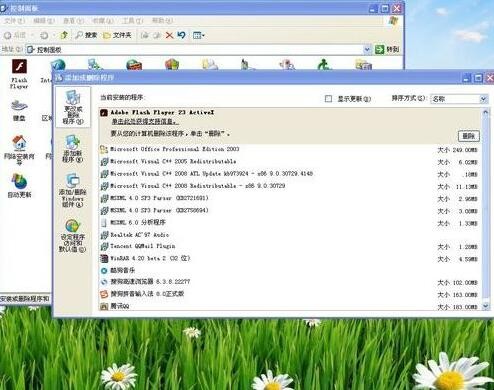Open the 文件 menu
Viewport: 494px width, 390px height.
14,21
